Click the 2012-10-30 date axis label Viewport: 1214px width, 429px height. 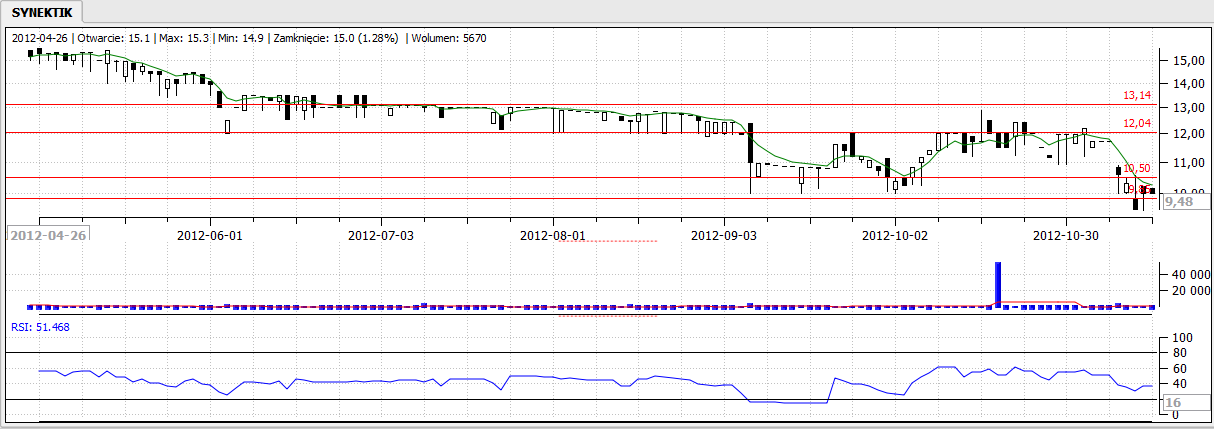[1065, 236]
